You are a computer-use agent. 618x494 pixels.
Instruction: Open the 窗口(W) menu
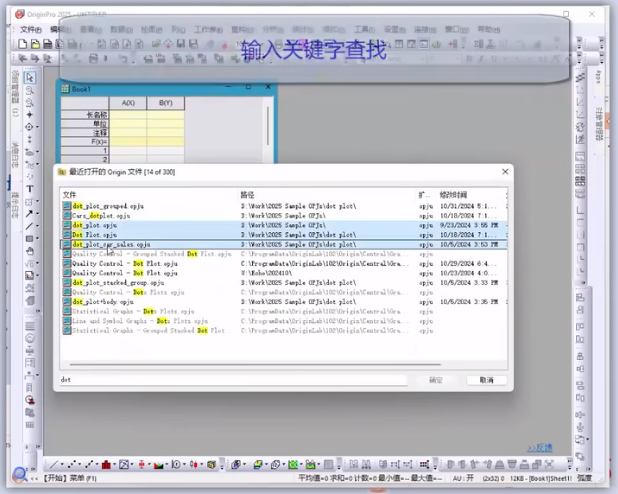[x=457, y=30]
